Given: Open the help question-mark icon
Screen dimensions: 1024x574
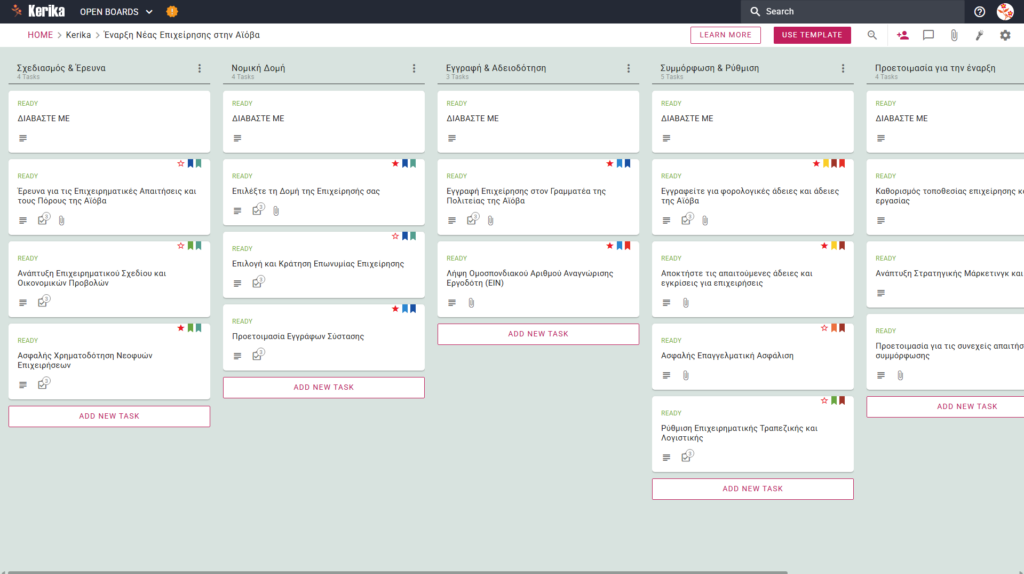Looking at the screenshot, I should [x=979, y=11].
